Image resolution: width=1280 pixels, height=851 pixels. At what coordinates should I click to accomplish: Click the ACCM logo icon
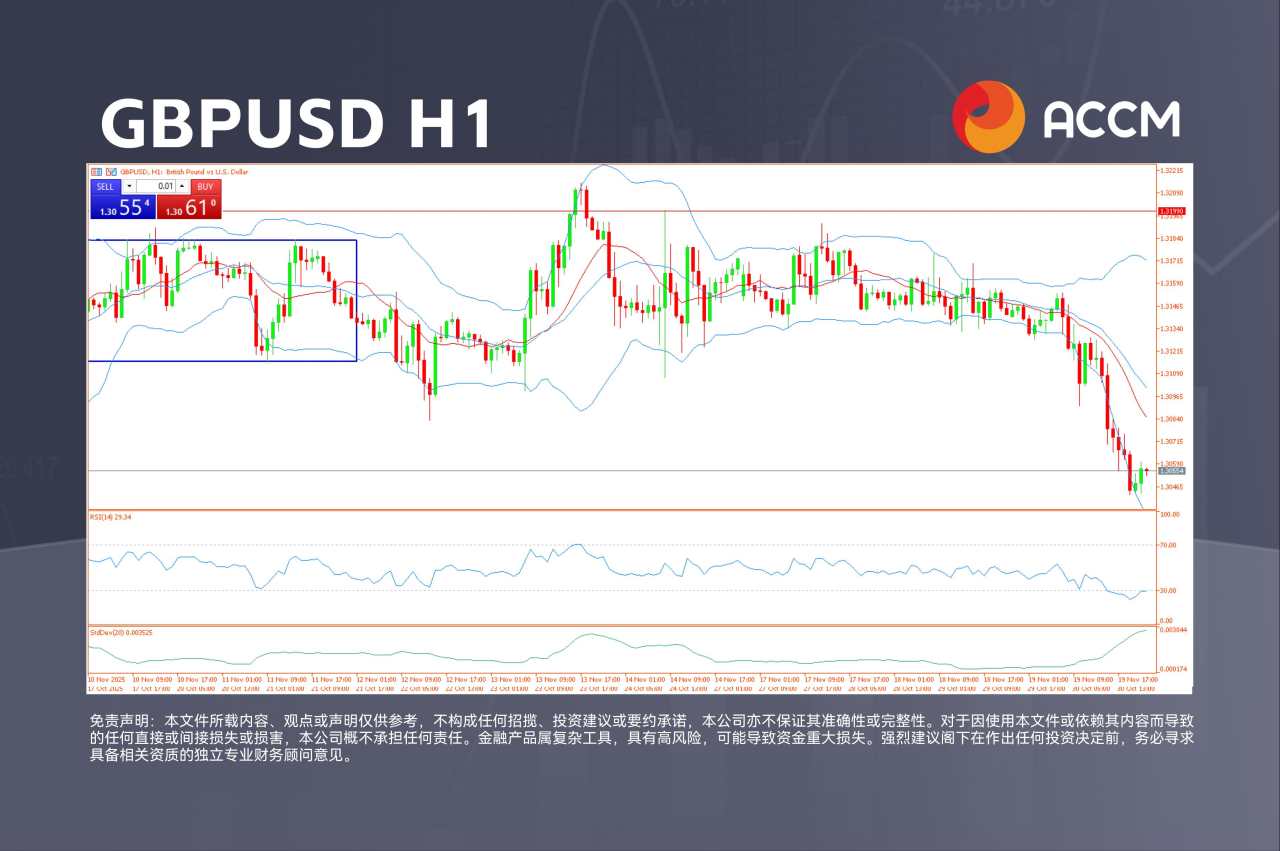tap(988, 119)
